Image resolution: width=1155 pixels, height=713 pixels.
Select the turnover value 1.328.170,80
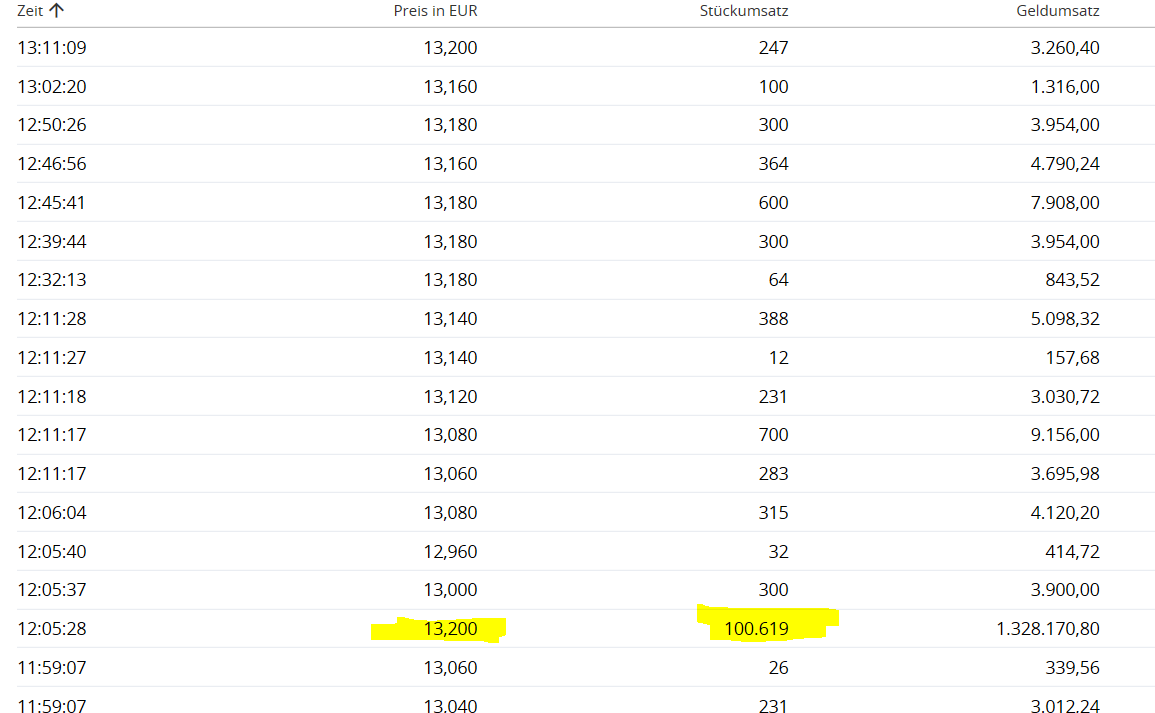click(x=1048, y=629)
